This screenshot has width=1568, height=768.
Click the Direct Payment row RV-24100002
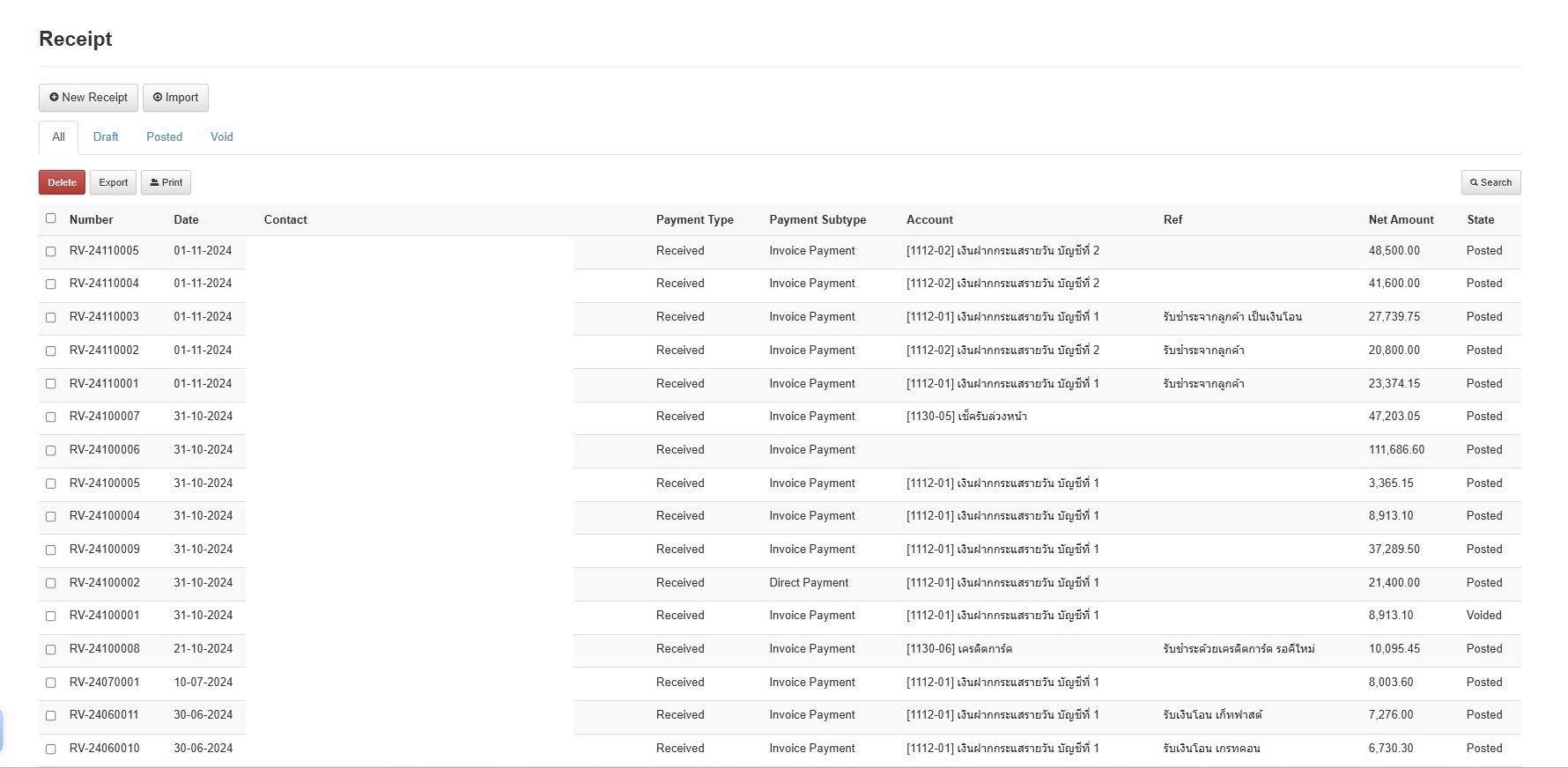808,583
